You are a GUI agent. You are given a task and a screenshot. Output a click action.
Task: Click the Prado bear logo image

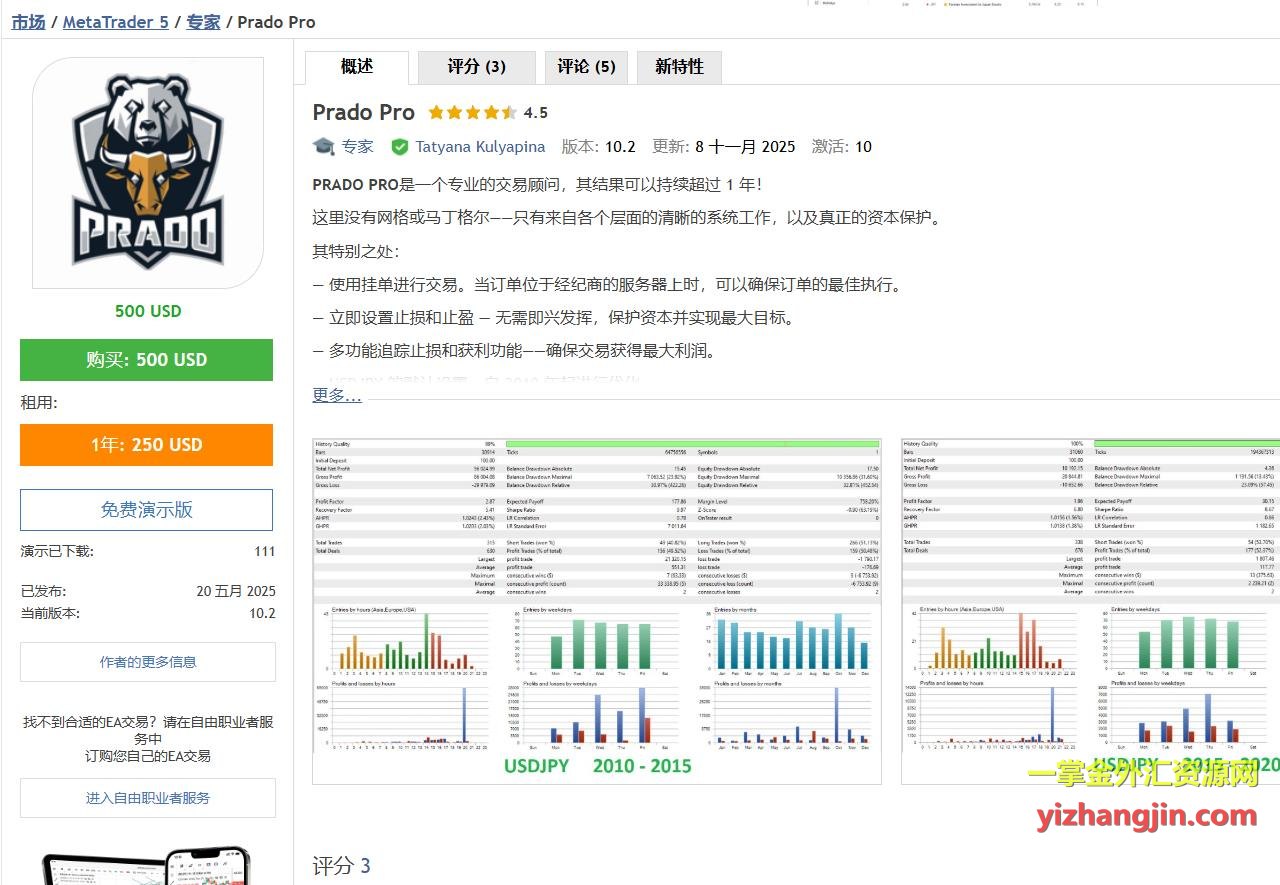click(148, 172)
